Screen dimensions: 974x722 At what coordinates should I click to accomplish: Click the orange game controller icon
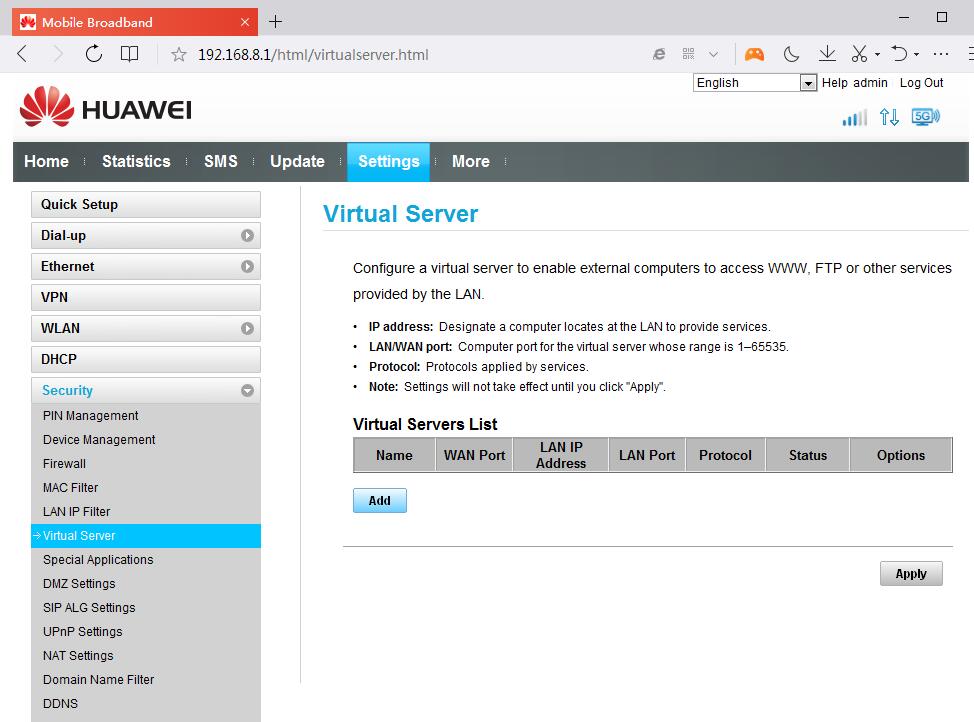pos(754,54)
